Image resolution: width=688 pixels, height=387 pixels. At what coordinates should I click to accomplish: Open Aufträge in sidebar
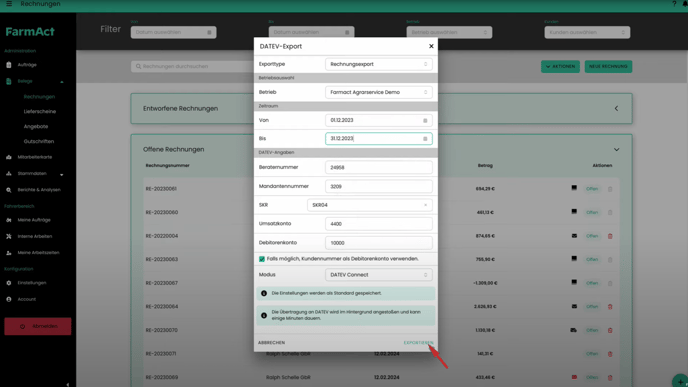[x=27, y=65]
